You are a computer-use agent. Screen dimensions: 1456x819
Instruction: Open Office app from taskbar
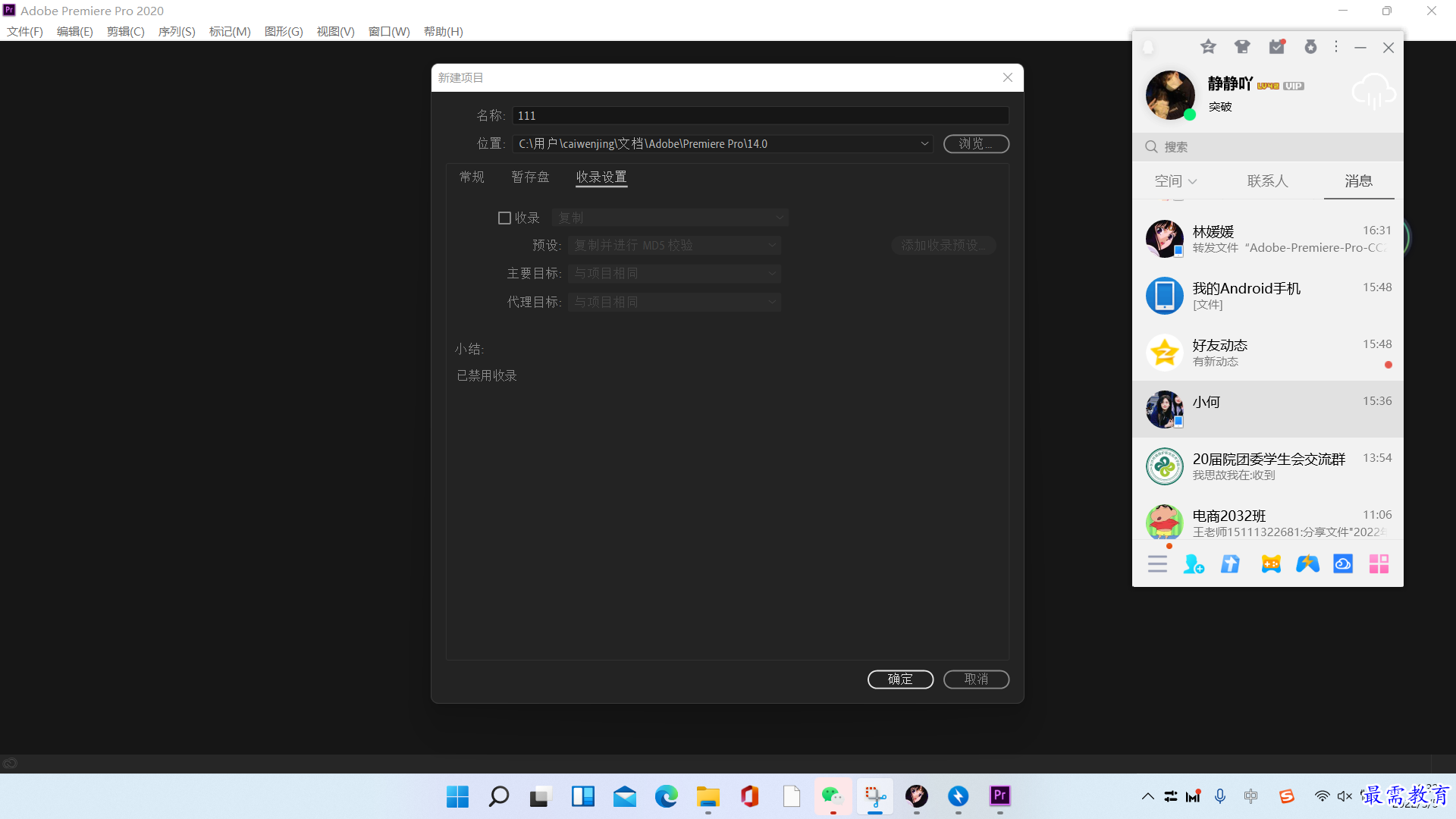[x=750, y=797]
